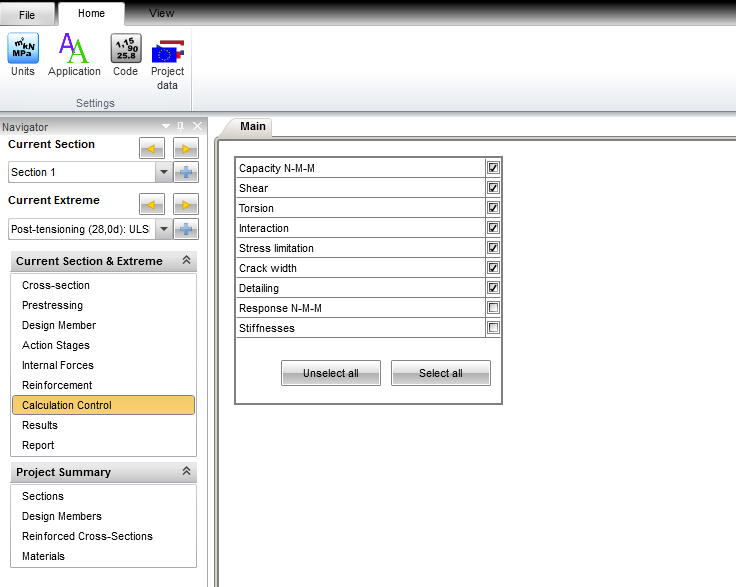Screen dimensions: 736x587
Task: Pin the Navigator panel
Action: click(181, 127)
